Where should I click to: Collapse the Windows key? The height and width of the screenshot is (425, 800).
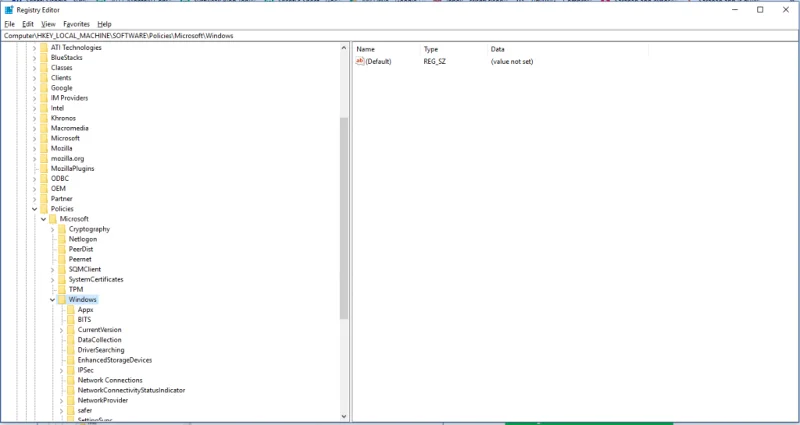(53, 299)
